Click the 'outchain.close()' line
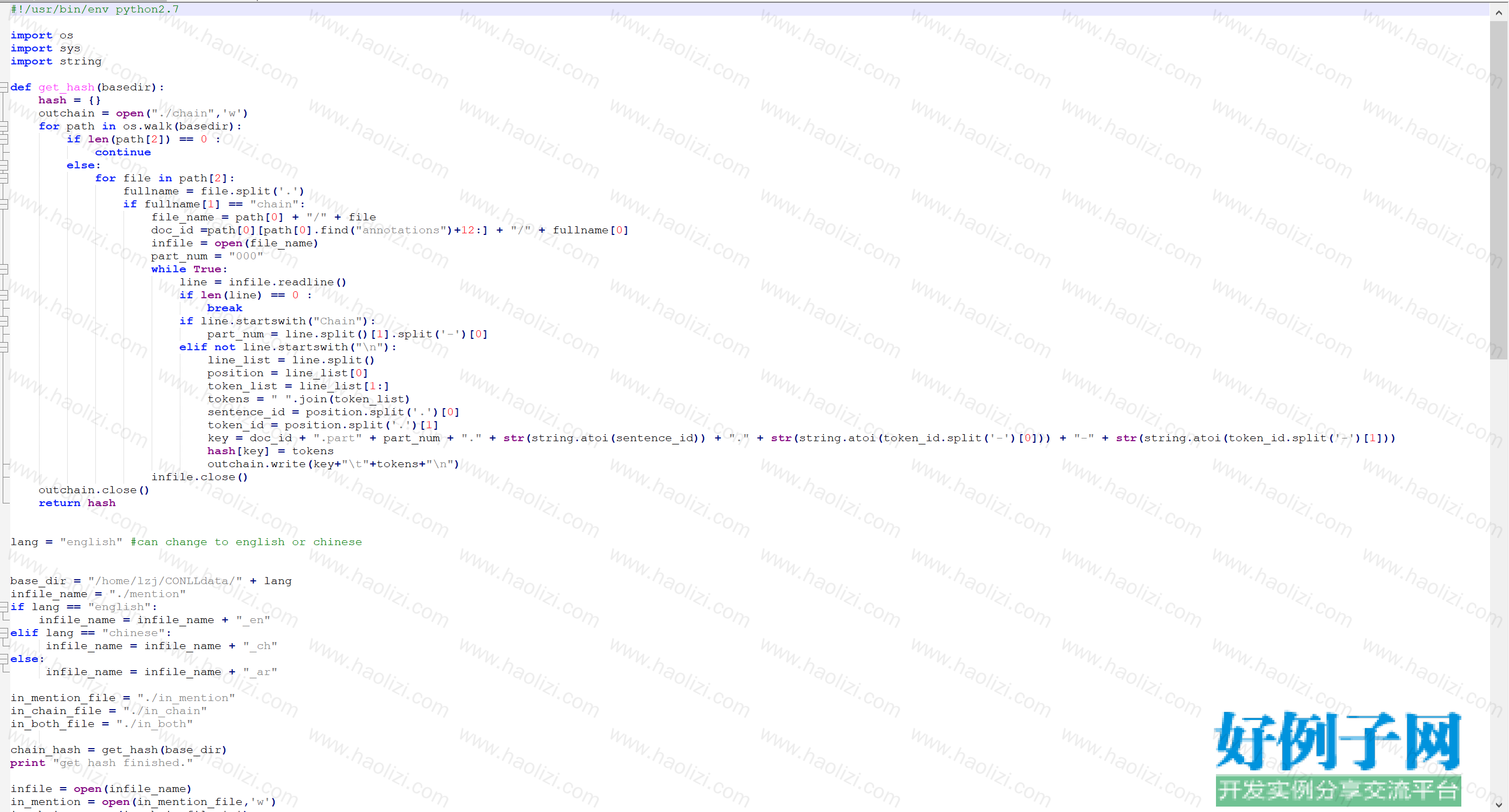The width and height of the screenshot is (1509, 812). pos(94,490)
